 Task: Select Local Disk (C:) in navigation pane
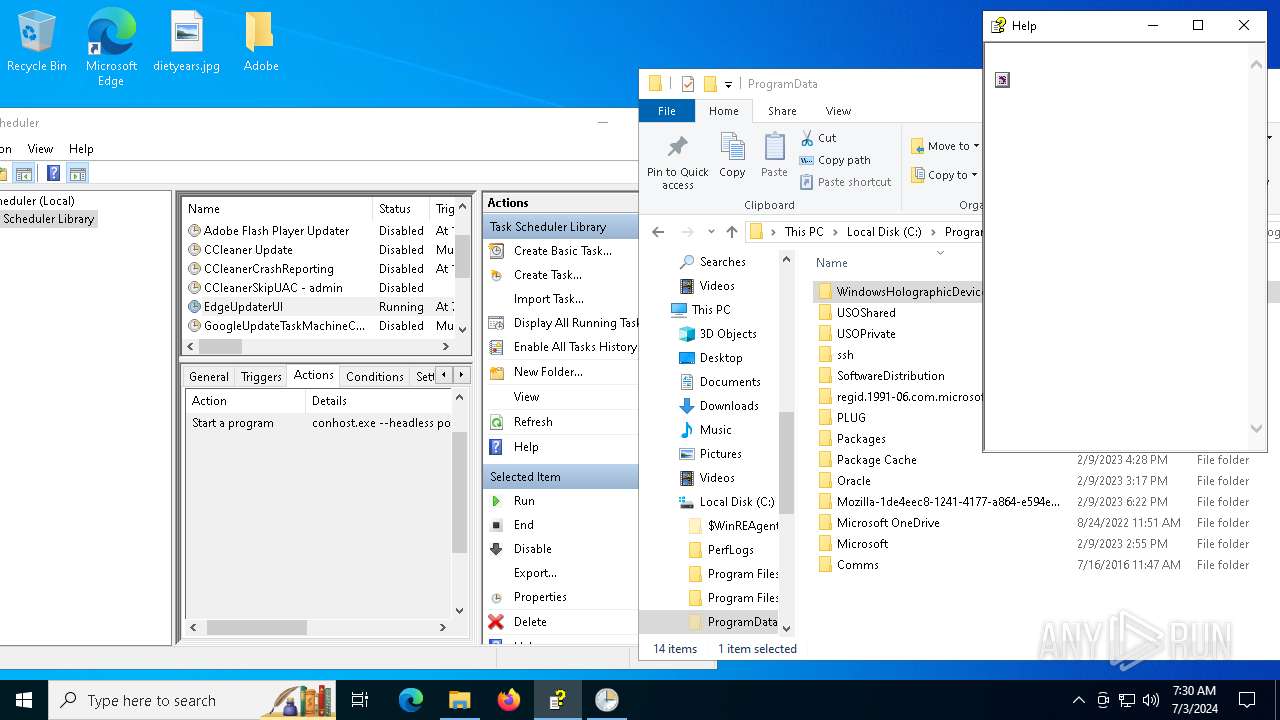point(737,502)
